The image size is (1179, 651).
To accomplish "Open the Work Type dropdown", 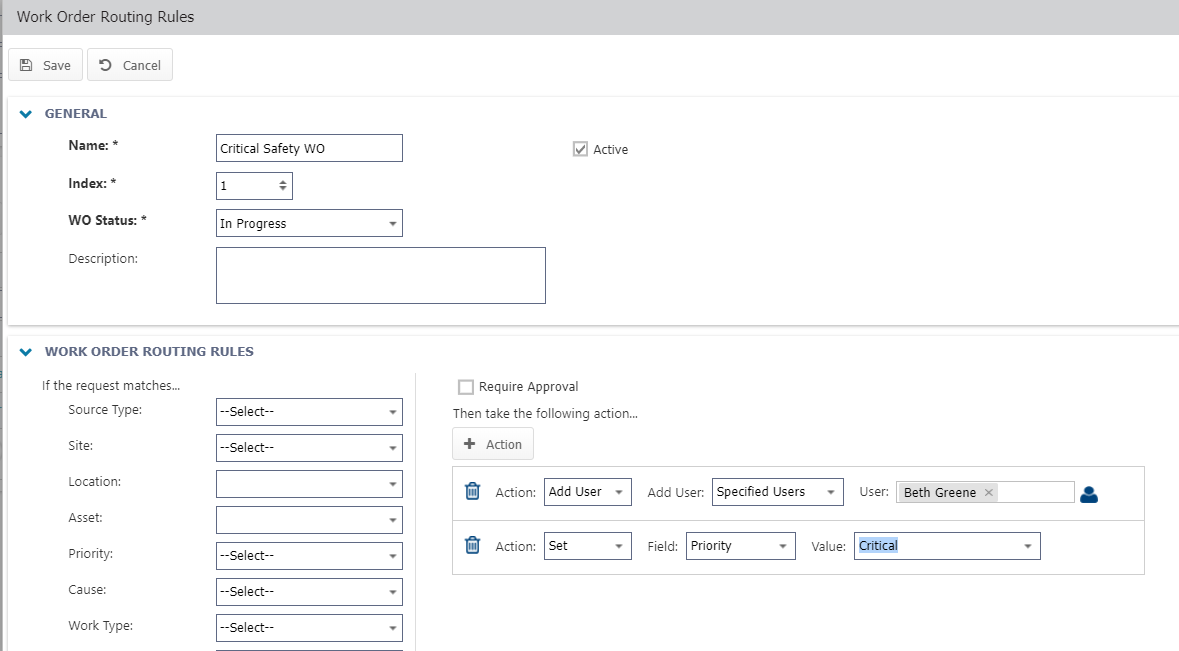I will [391, 627].
